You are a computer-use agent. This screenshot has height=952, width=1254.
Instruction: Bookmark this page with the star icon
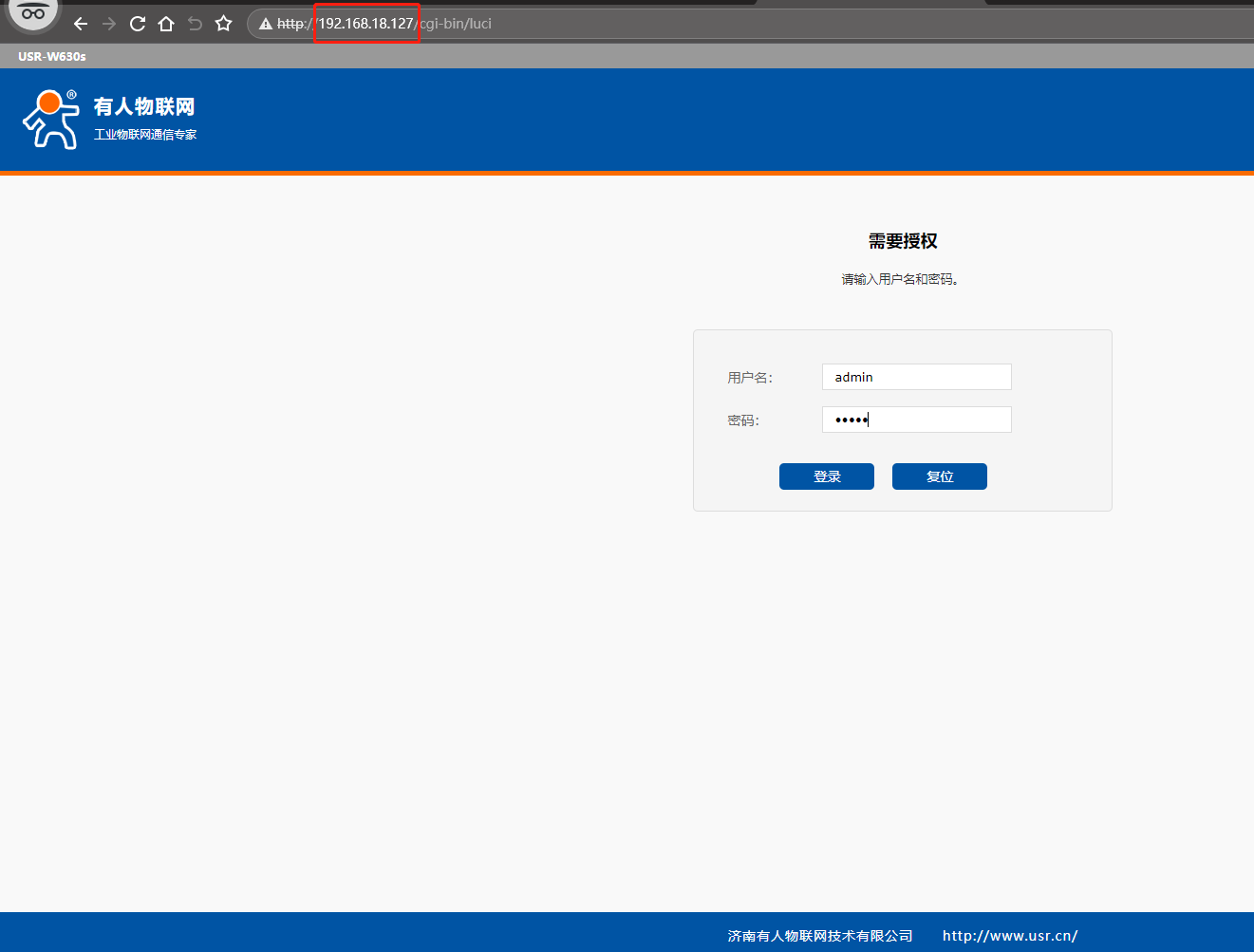coord(224,24)
